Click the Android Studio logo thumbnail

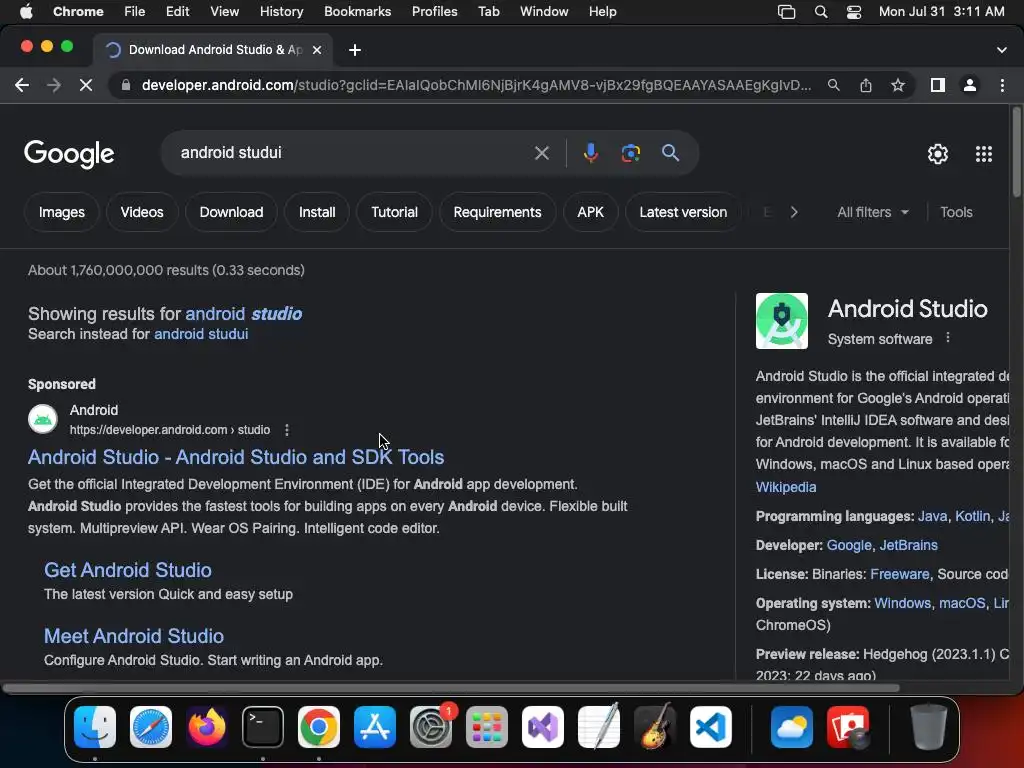pyautogui.click(x=782, y=321)
